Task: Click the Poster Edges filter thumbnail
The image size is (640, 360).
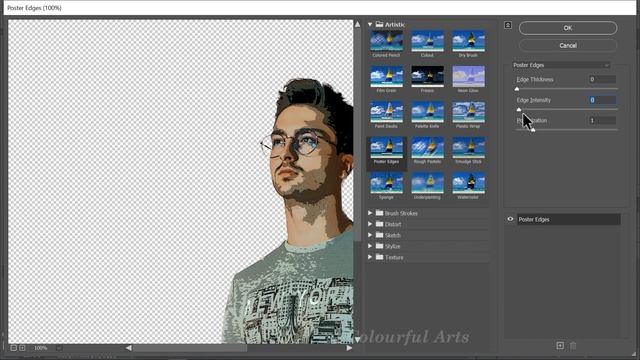Action: coord(386,147)
